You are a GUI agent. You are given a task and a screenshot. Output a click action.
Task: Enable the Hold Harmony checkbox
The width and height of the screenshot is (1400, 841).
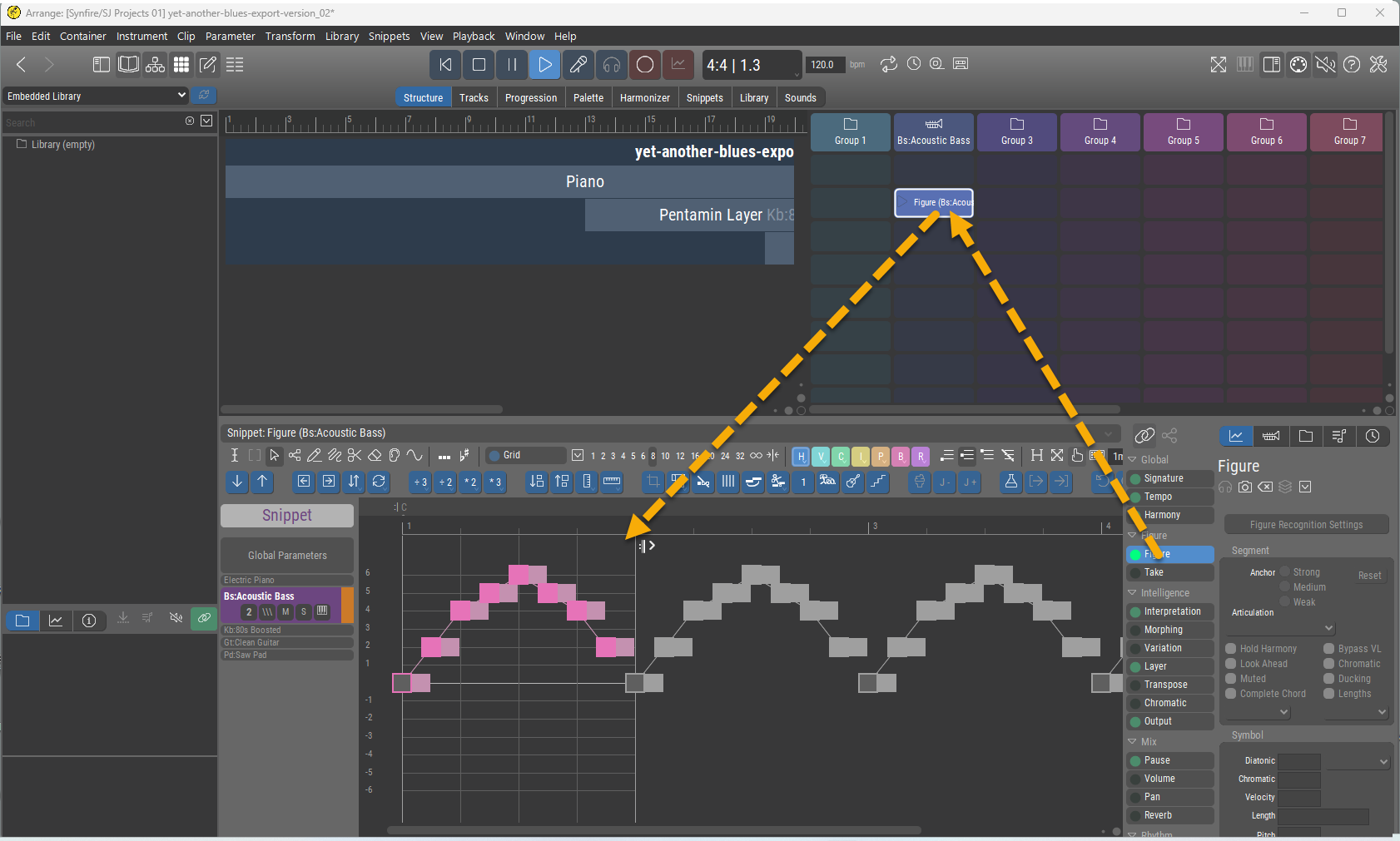(1231, 649)
